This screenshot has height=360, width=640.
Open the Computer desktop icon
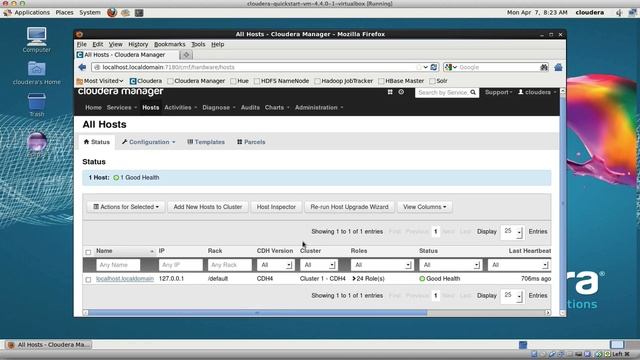(37, 40)
